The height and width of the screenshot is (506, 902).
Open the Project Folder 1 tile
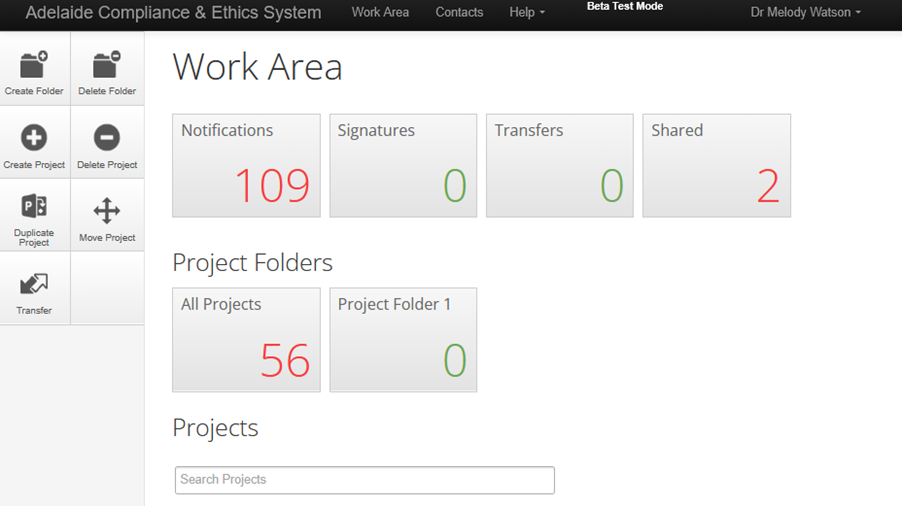(x=403, y=340)
